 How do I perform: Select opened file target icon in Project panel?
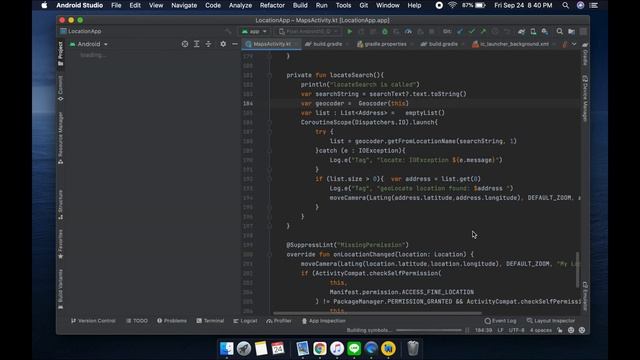coord(185,44)
